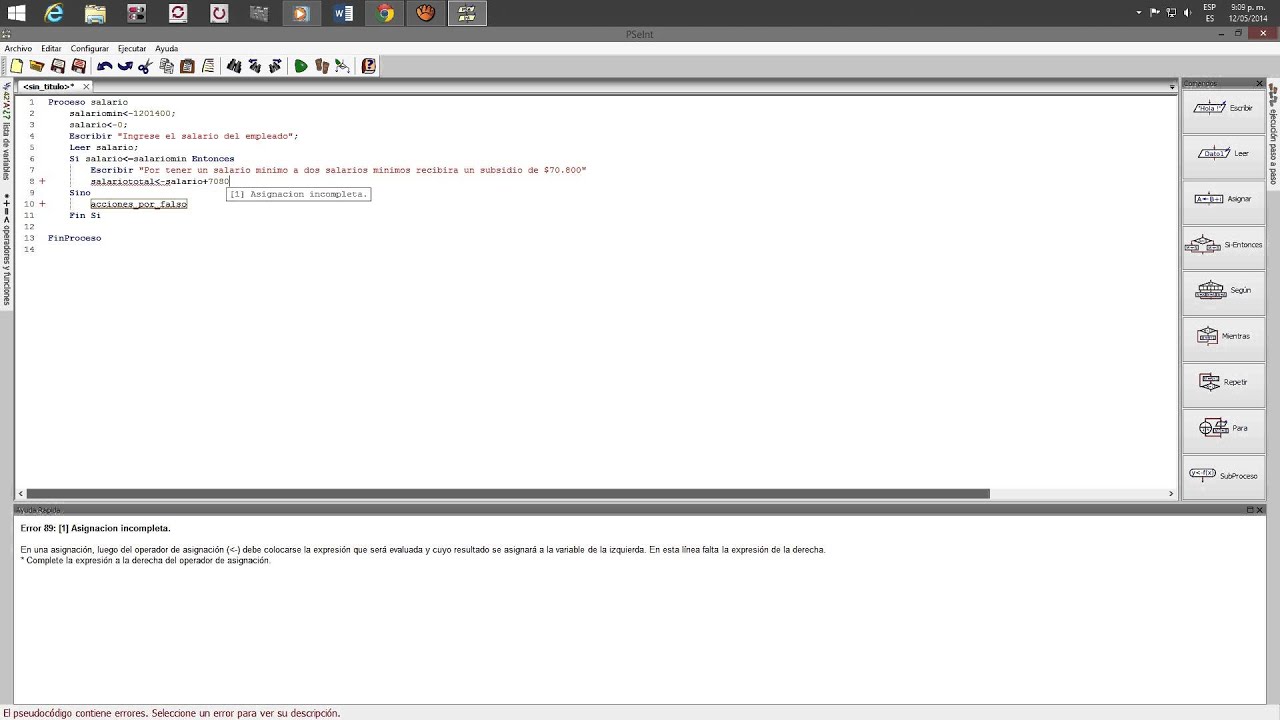Open the 'operadores y funciones' side panel
Viewport: 1280px width, 720px height.
(x=6, y=248)
